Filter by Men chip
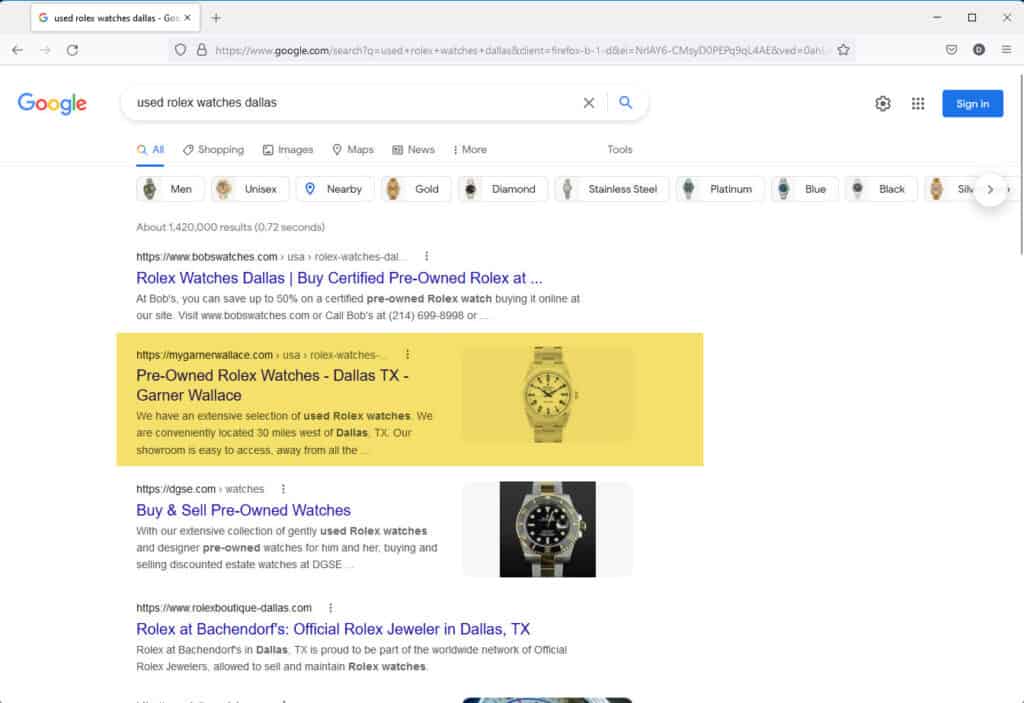Screen dimensions: 1024x703 pyautogui.click(x=170, y=189)
